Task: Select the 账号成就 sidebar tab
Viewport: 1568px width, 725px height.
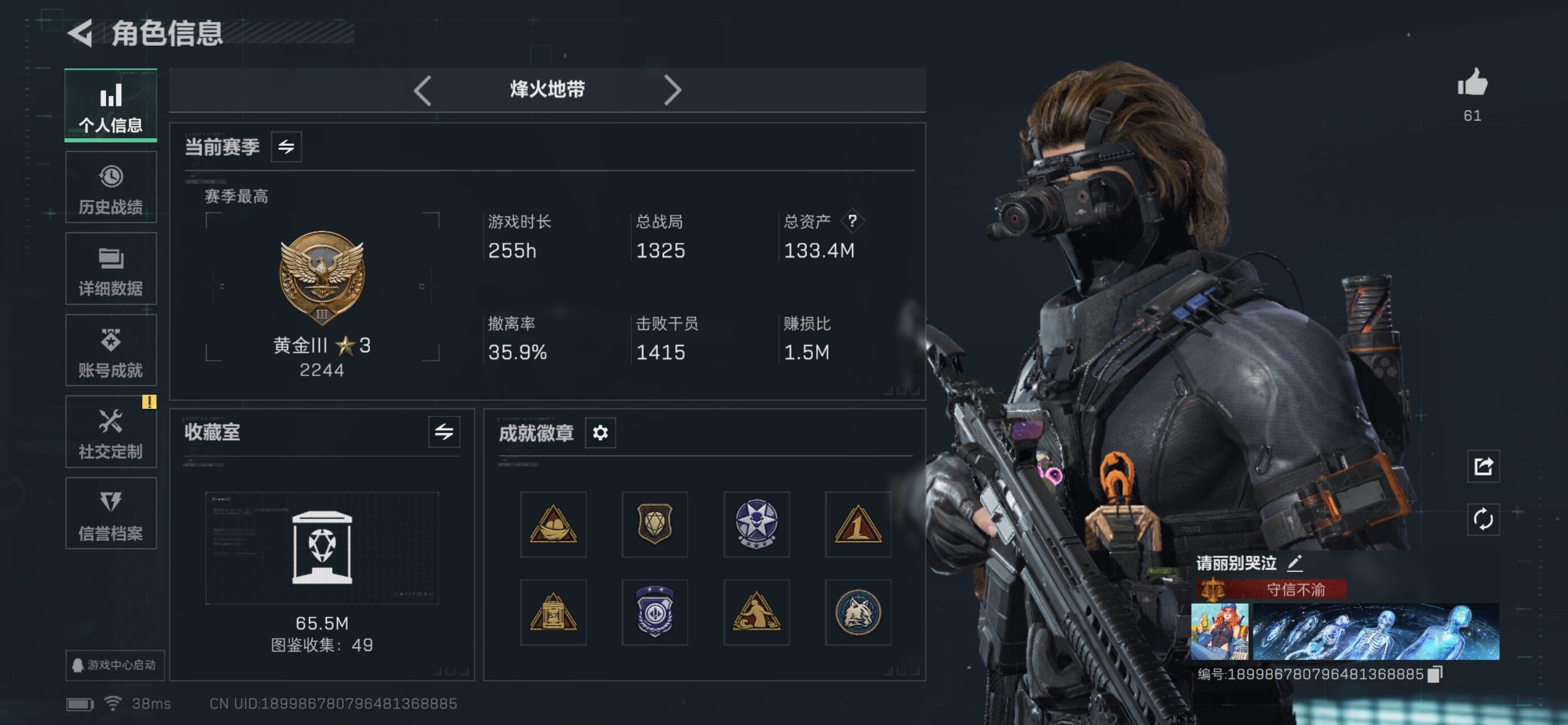Action: 111,350
